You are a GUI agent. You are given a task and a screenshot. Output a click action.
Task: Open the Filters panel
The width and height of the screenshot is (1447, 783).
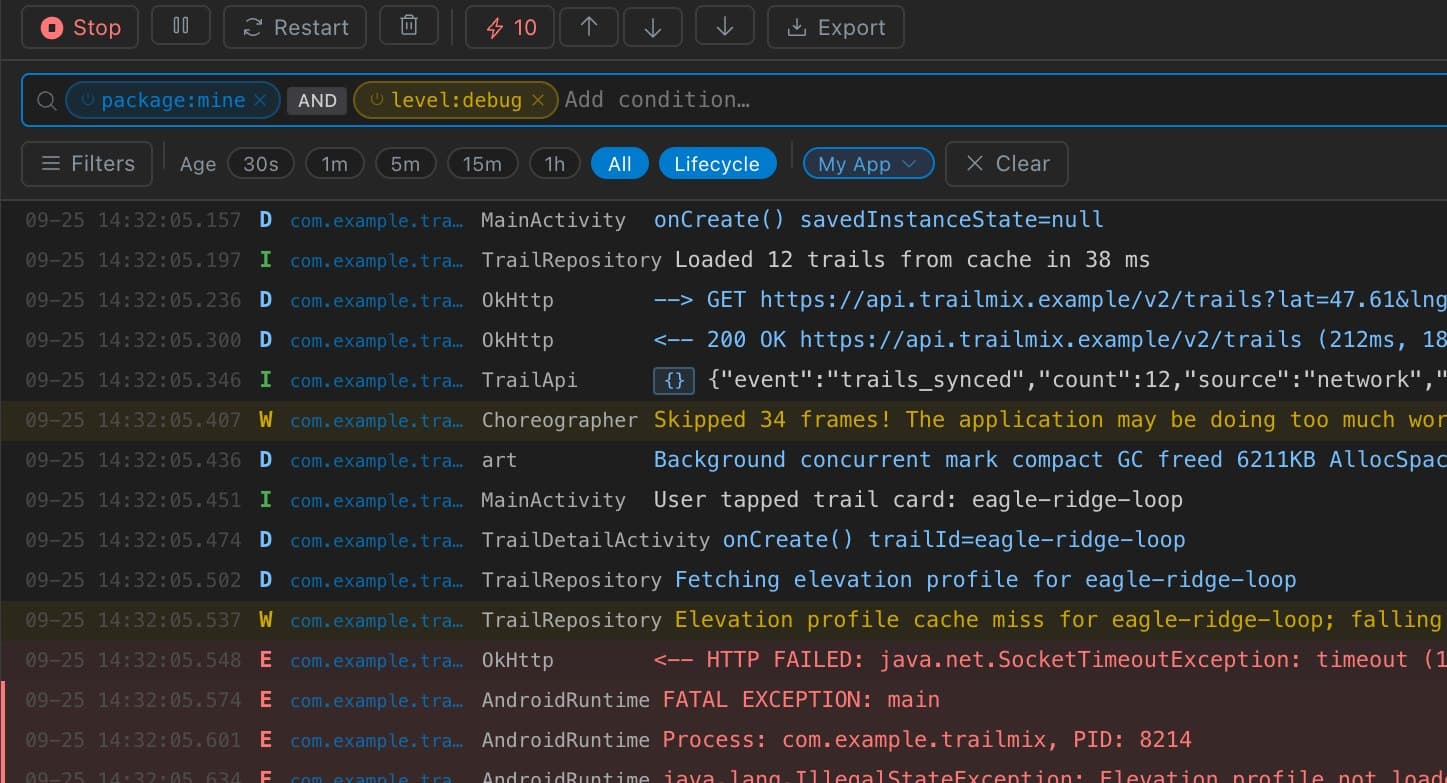tap(87, 164)
